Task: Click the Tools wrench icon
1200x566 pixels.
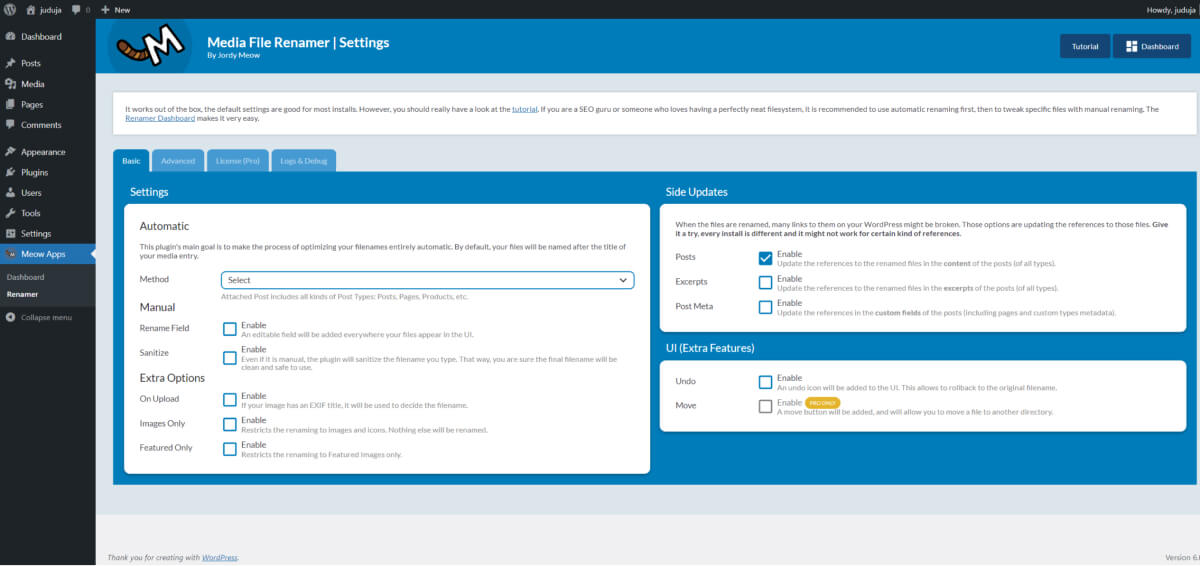Action: [x=11, y=213]
